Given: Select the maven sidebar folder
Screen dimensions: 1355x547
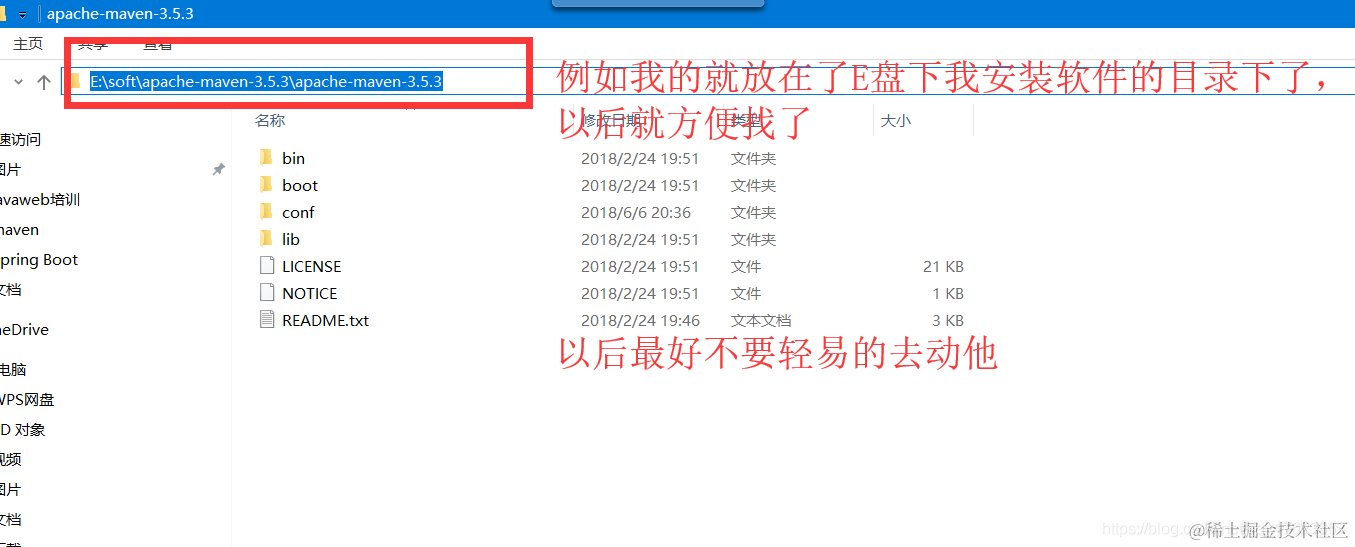Looking at the screenshot, I should (x=19, y=230).
